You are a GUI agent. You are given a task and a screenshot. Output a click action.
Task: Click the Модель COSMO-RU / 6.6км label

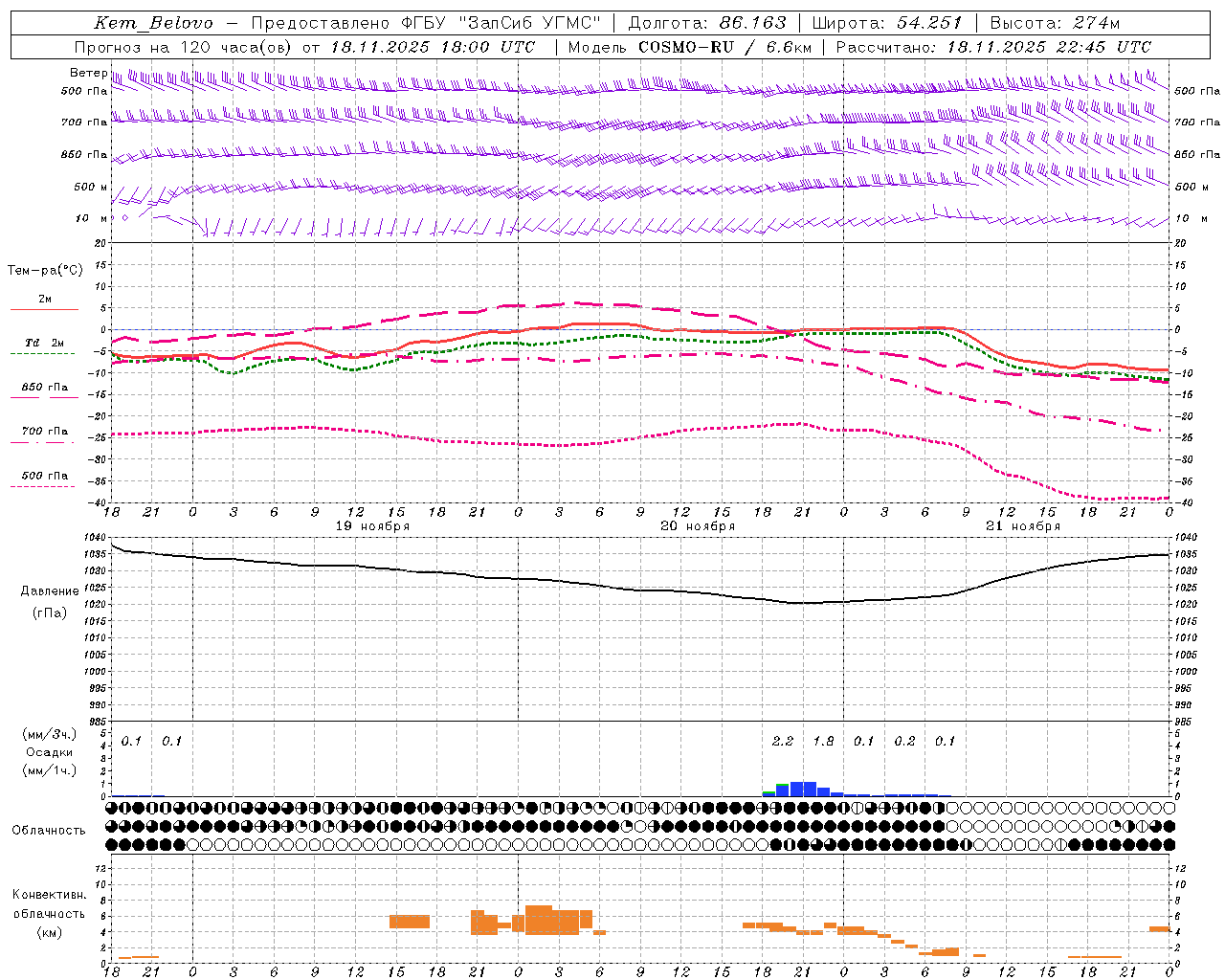coord(689,46)
